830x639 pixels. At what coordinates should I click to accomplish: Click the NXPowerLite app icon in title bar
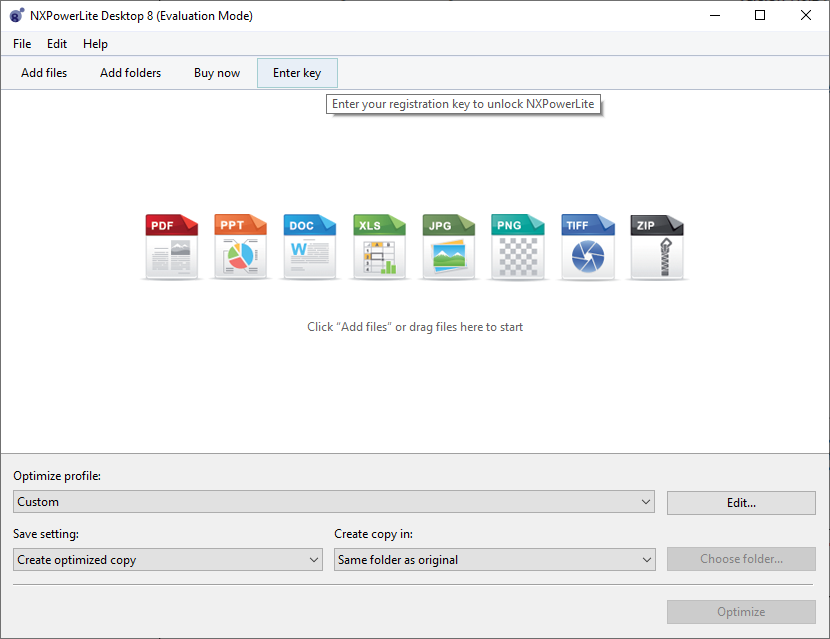coord(17,15)
